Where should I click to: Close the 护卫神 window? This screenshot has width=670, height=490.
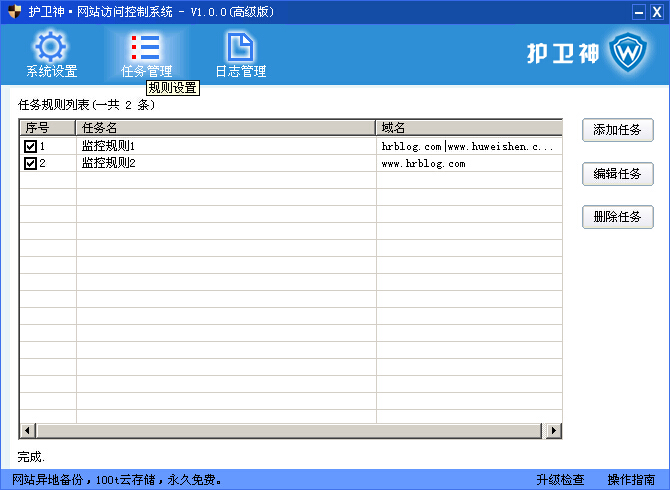tap(656, 12)
